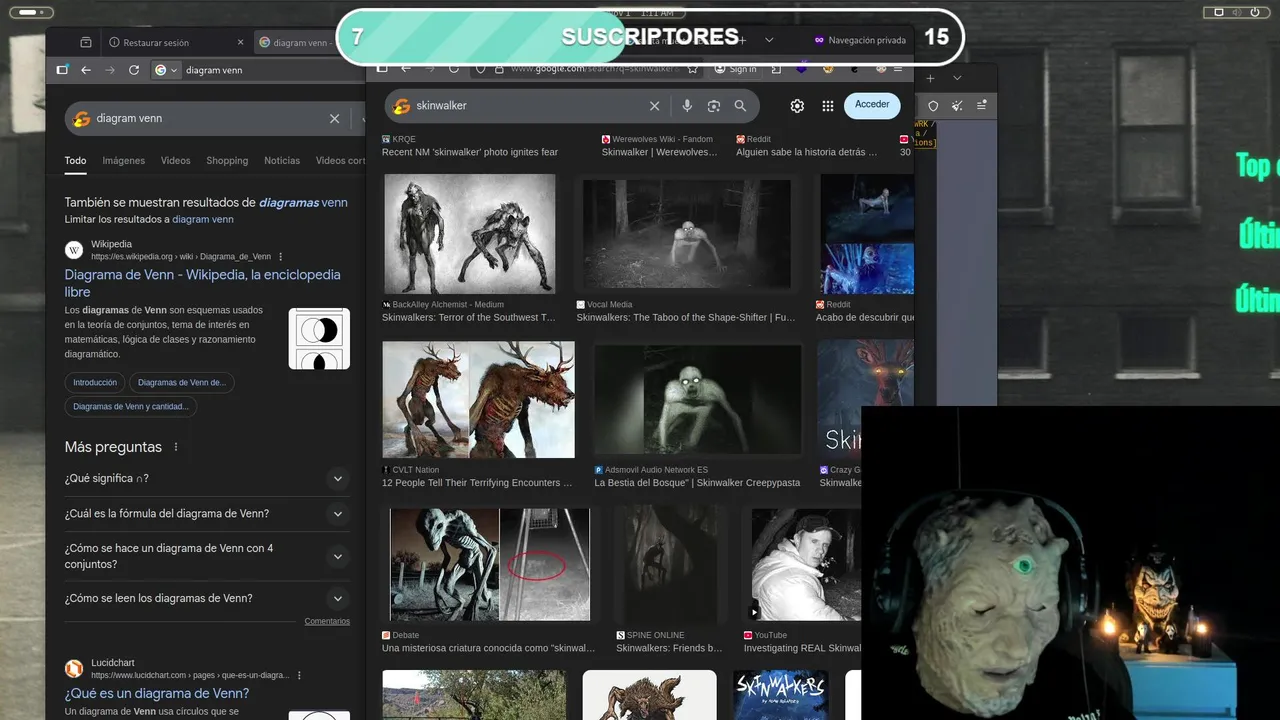The height and width of the screenshot is (720, 1280).
Task: Open the CVLT Nation antlered creature image
Action: click(478, 400)
